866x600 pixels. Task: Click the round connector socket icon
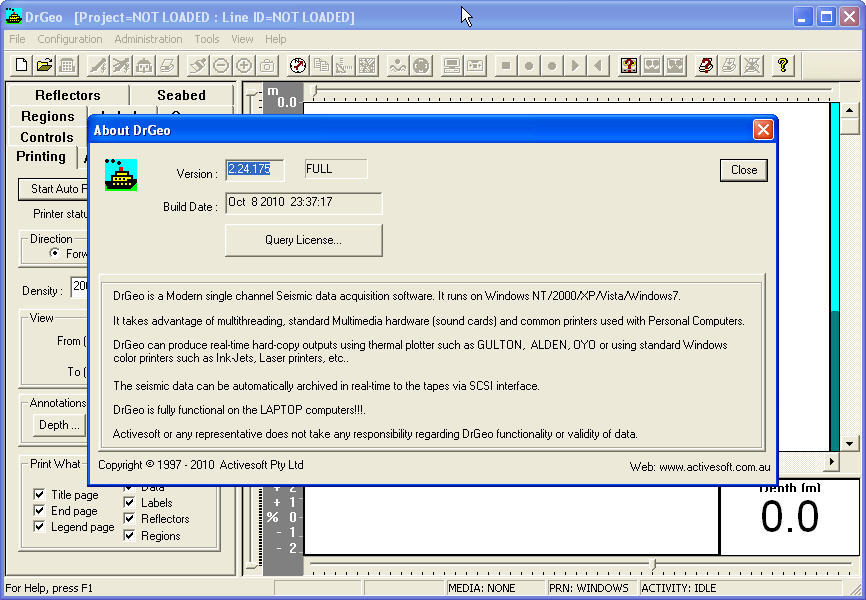pyautogui.click(x=421, y=65)
